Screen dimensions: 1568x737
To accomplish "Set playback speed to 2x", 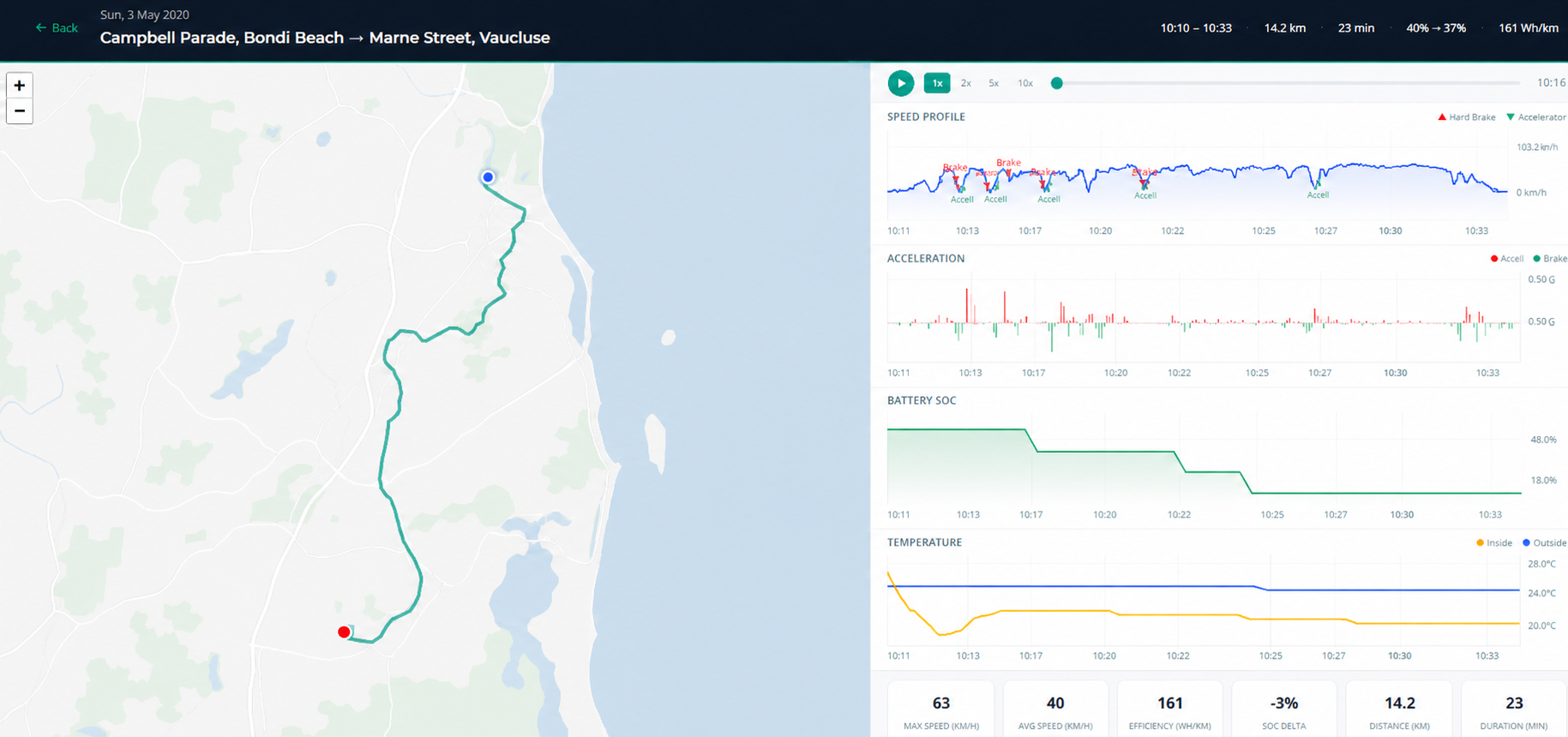I will (x=965, y=83).
